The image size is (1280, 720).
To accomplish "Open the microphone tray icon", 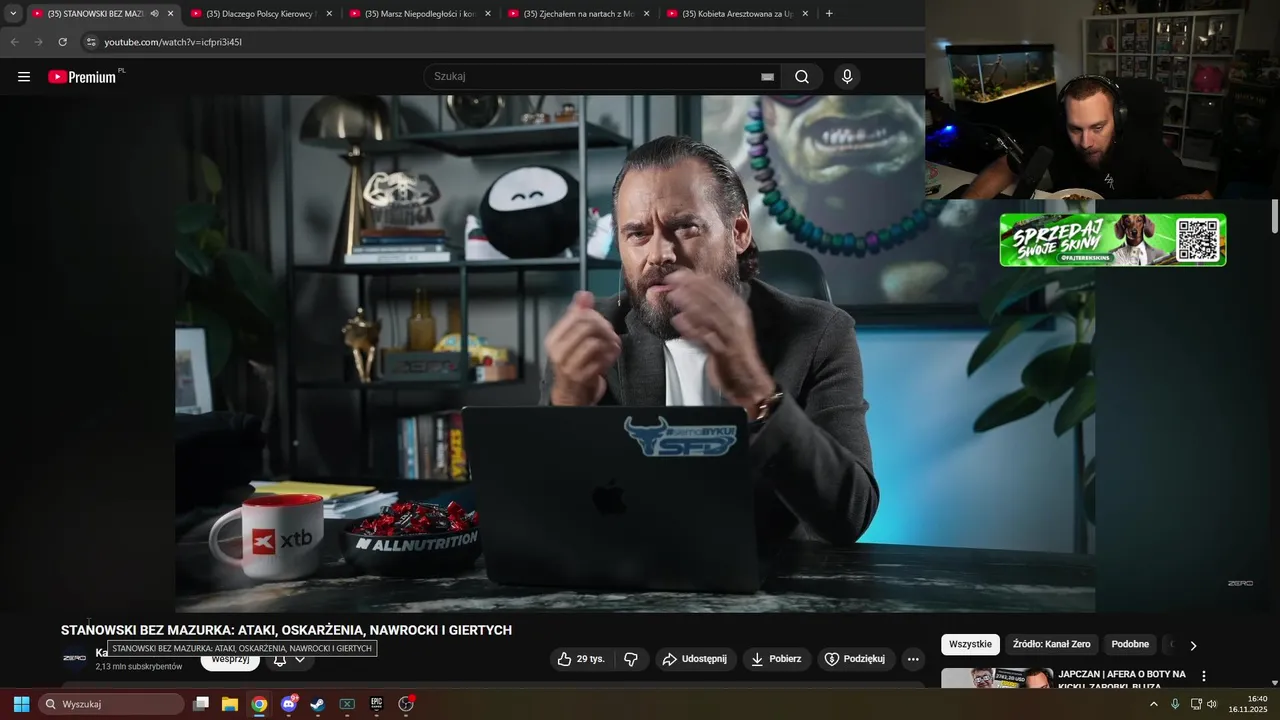I will pos(1175,704).
